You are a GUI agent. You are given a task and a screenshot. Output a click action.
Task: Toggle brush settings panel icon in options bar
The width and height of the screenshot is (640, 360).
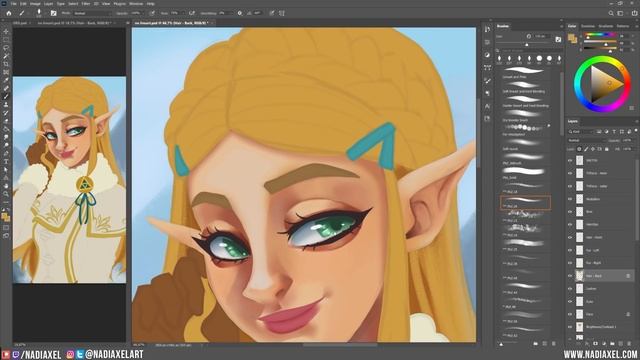[53, 13]
